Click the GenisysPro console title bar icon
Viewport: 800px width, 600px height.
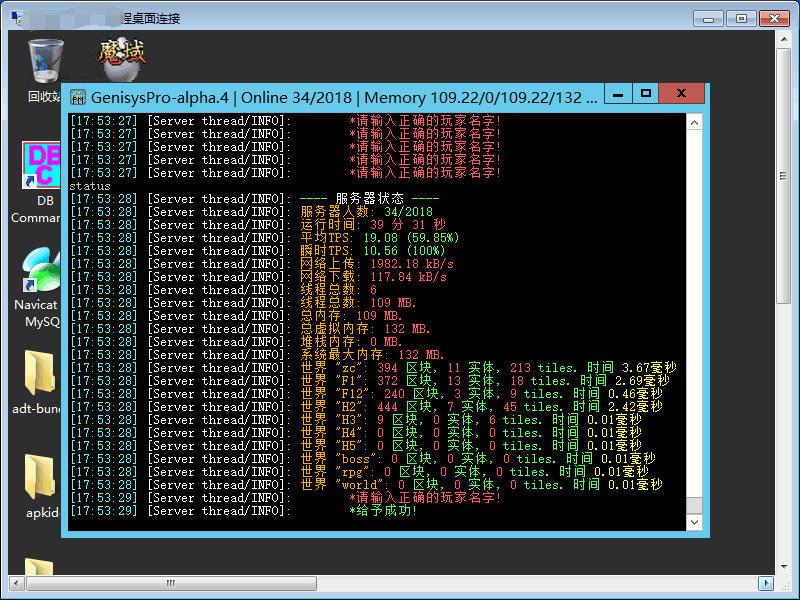(x=78, y=97)
